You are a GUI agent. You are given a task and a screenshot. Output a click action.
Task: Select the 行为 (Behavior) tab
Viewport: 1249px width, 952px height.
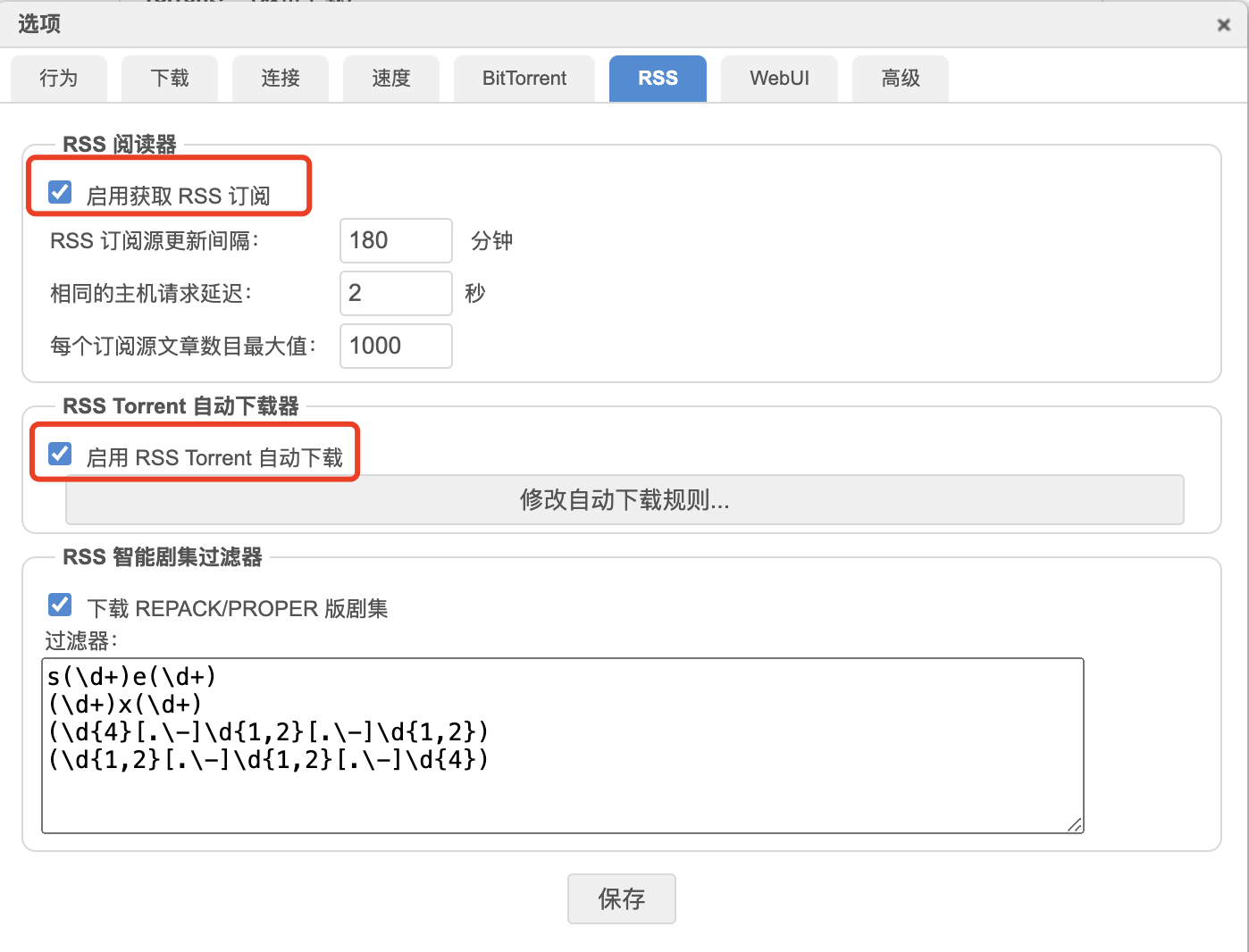pos(58,79)
